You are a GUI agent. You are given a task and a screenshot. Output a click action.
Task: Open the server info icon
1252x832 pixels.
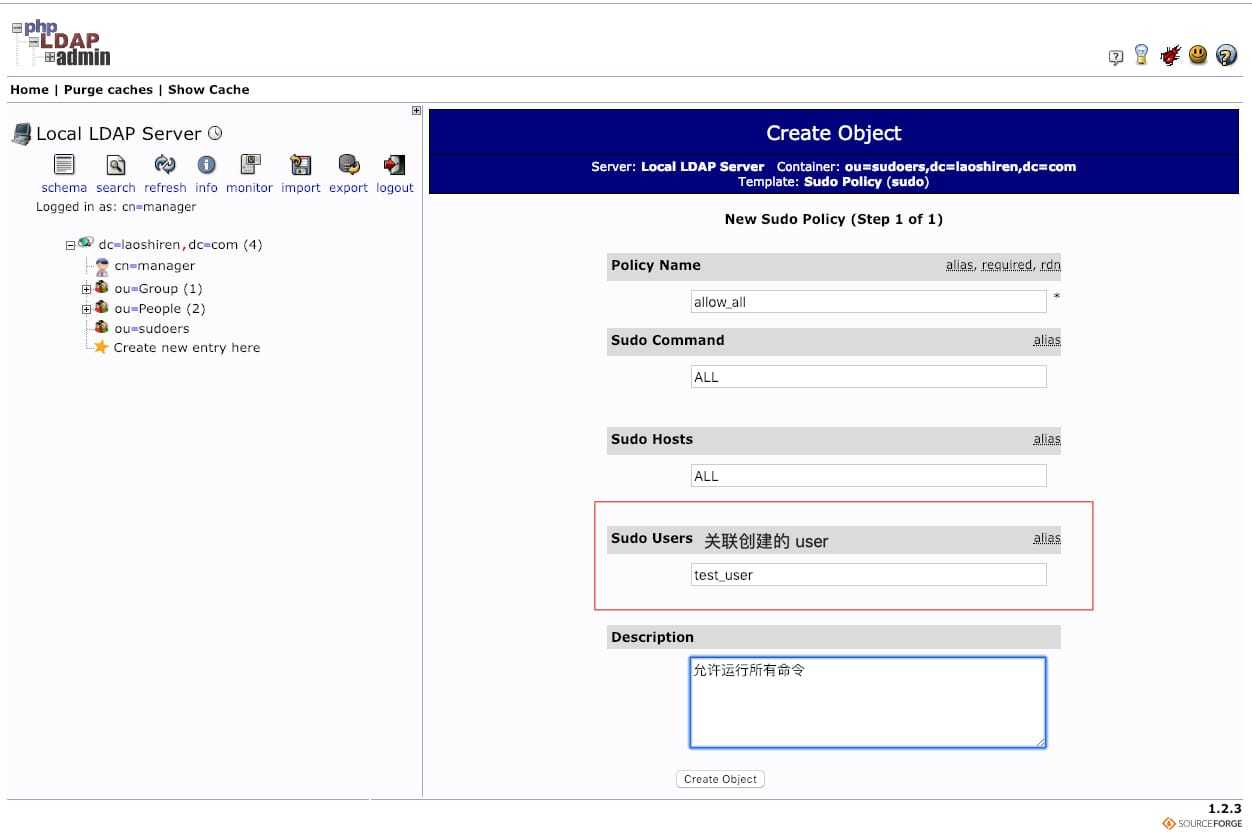coord(206,165)
